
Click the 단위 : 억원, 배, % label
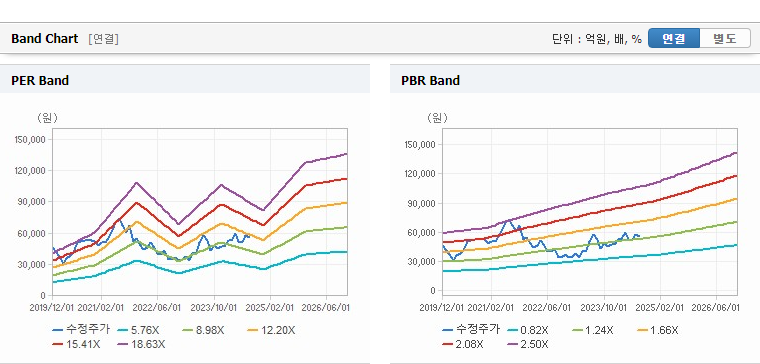pyautogui.click(x=597, y=39)
